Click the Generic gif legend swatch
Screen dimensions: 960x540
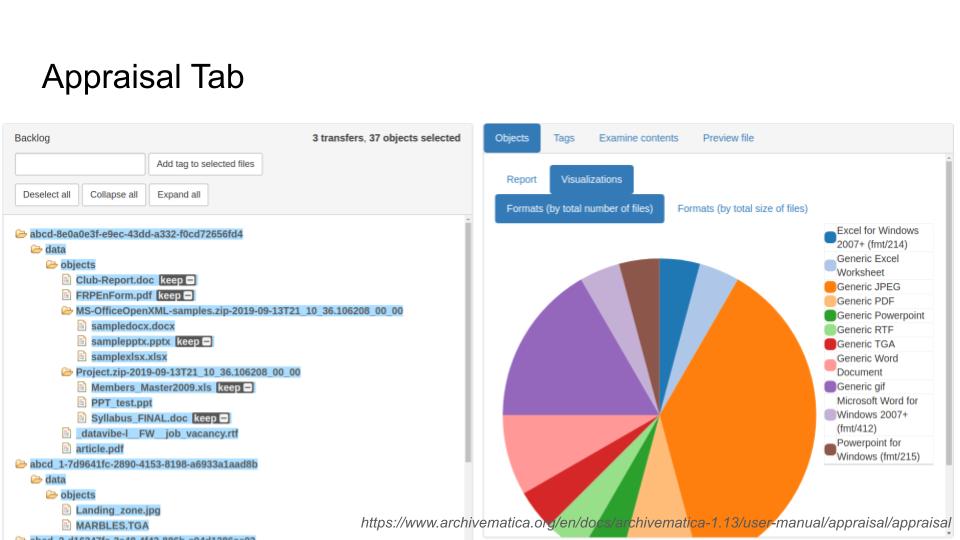click(x=830, y=386)
